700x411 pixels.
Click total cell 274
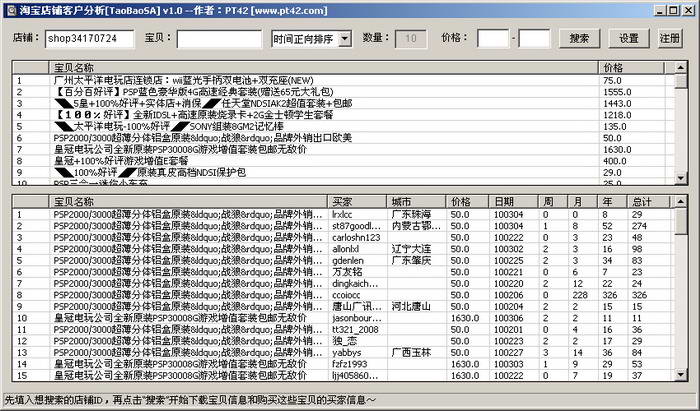[x=639, y=226]
